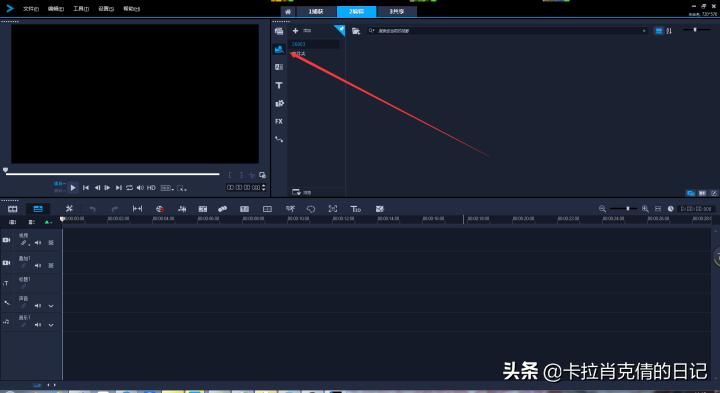Open the Subtitle editor icon
The width and height of the screenshot is (720, 393).
245,209
